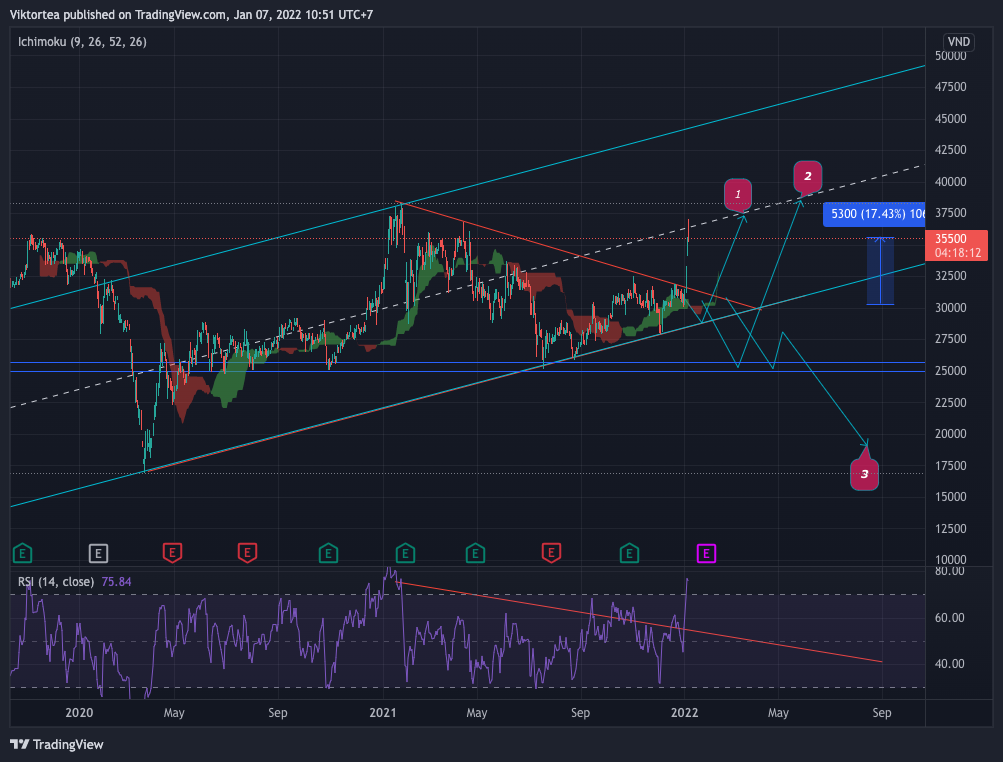Click the May label after 2022

778,713
